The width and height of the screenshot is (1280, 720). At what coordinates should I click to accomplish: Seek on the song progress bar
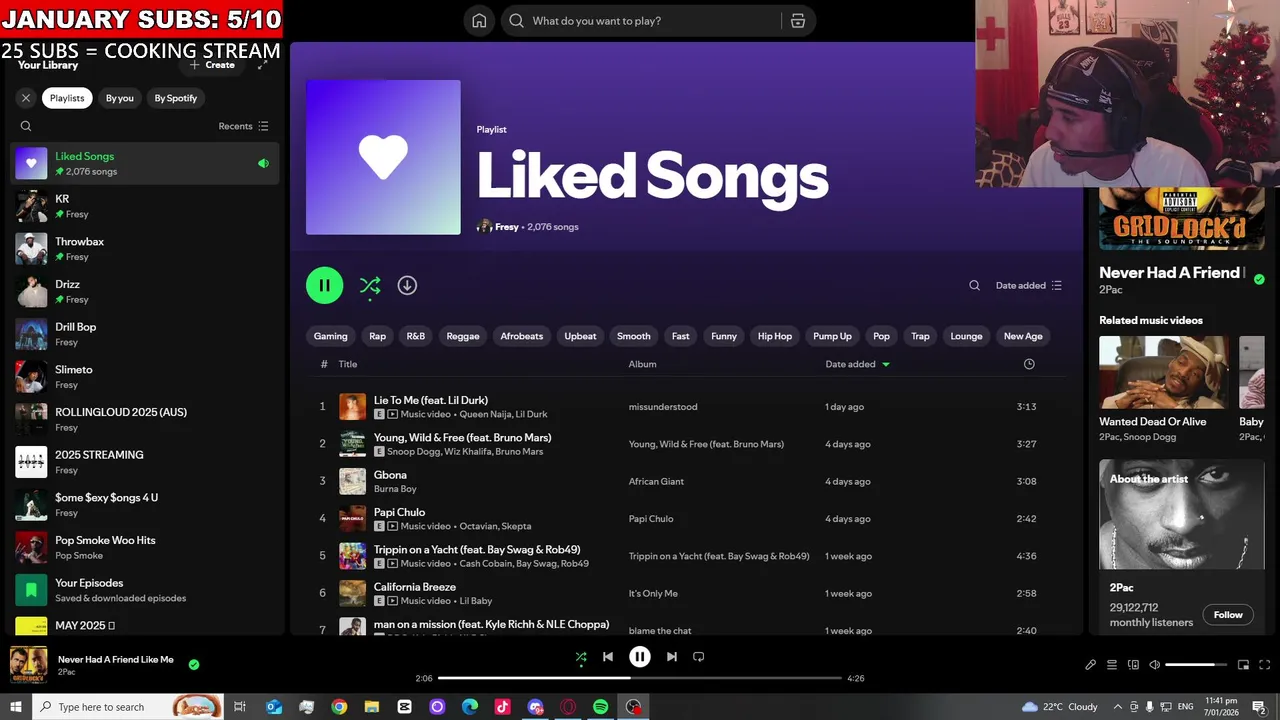tap(640, 678)
